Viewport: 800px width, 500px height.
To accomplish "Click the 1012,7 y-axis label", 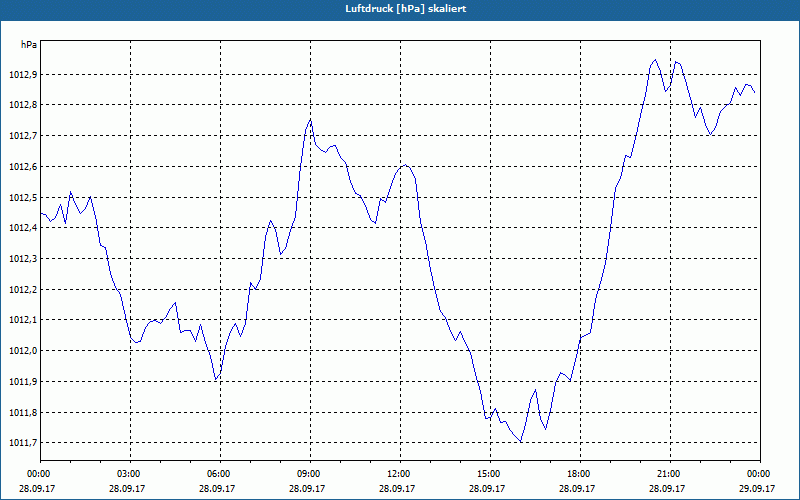I will tap(23, 136).
